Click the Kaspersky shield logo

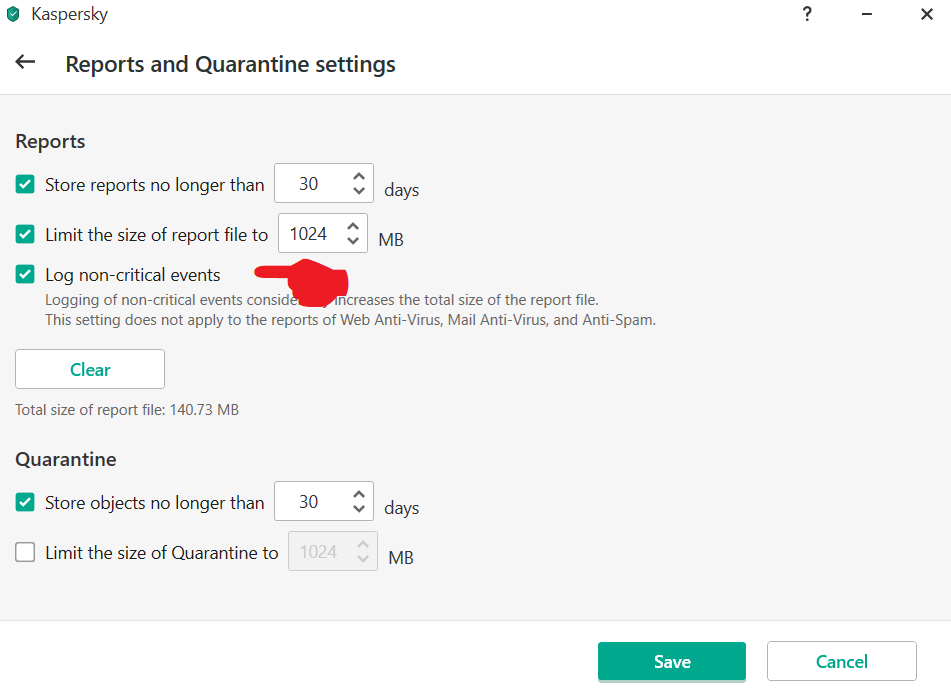[x=13, y=15]
